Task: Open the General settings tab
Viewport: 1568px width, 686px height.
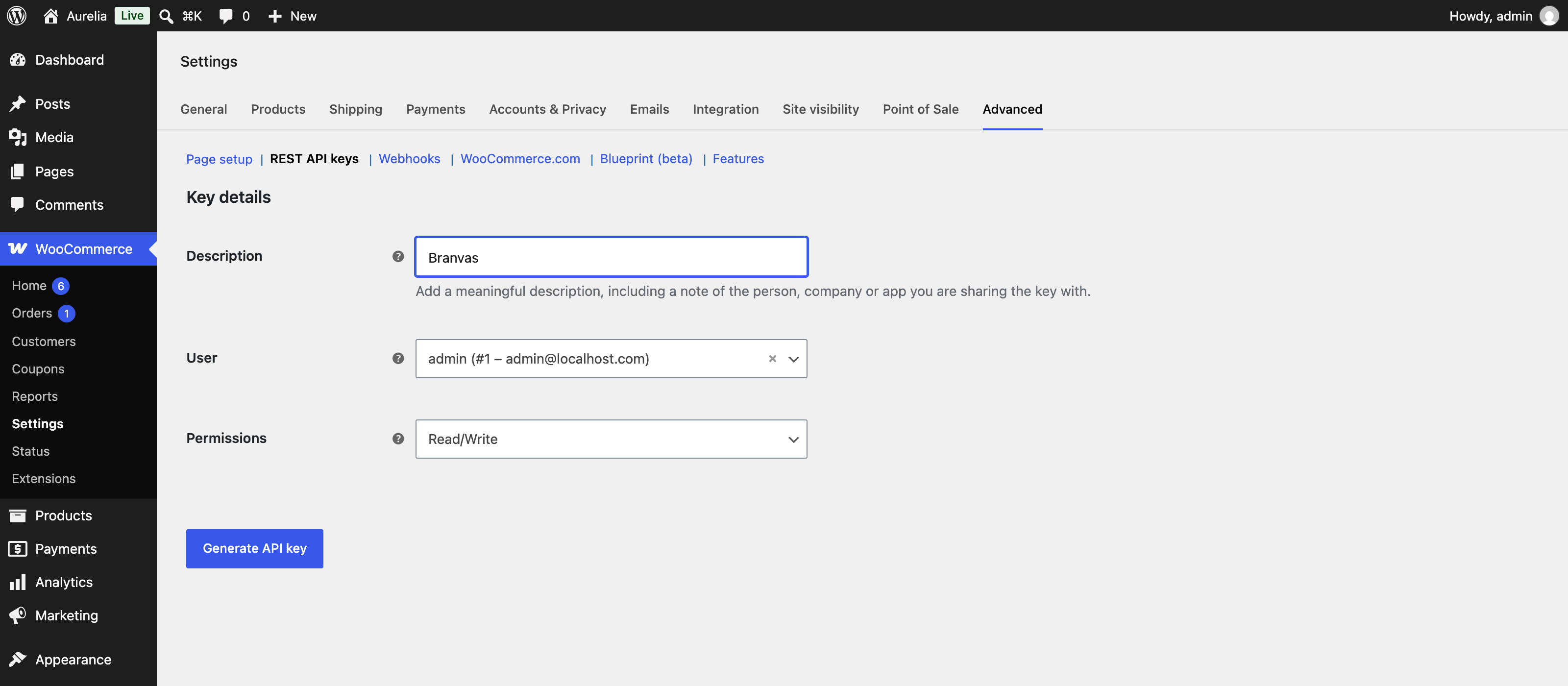Action: tap(204, 109)
